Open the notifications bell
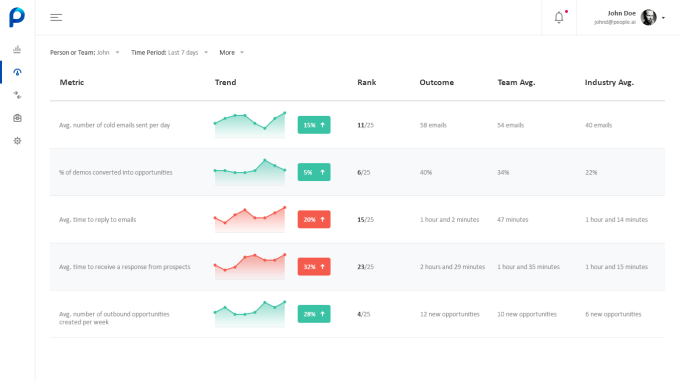 (559, 17)
